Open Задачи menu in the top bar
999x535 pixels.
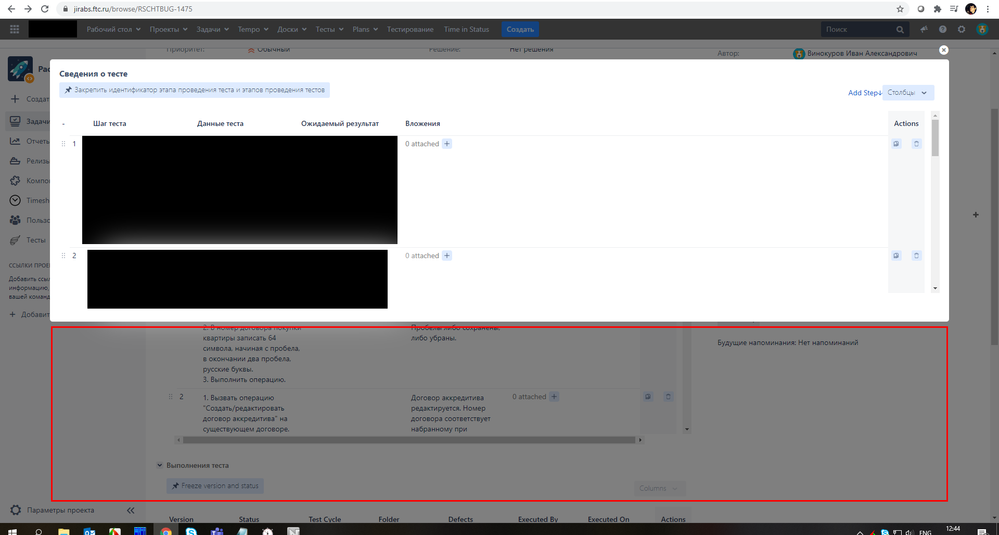tap(213, 29)
